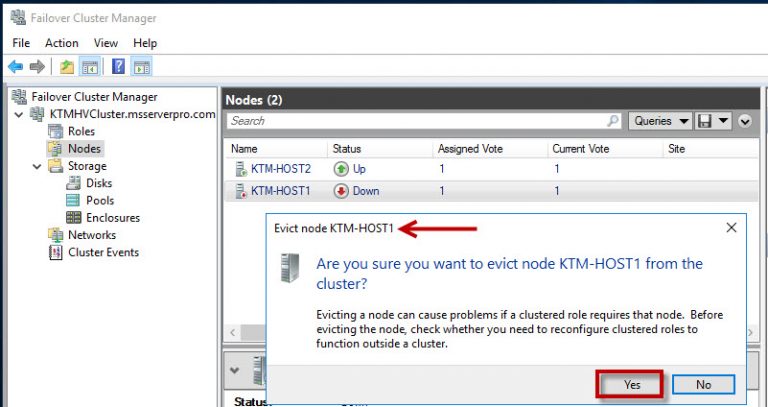Viewport: 768px width, 407px height.
Task: Expand the round chevron button beside Queries
Action: click(x=745, y=121)
